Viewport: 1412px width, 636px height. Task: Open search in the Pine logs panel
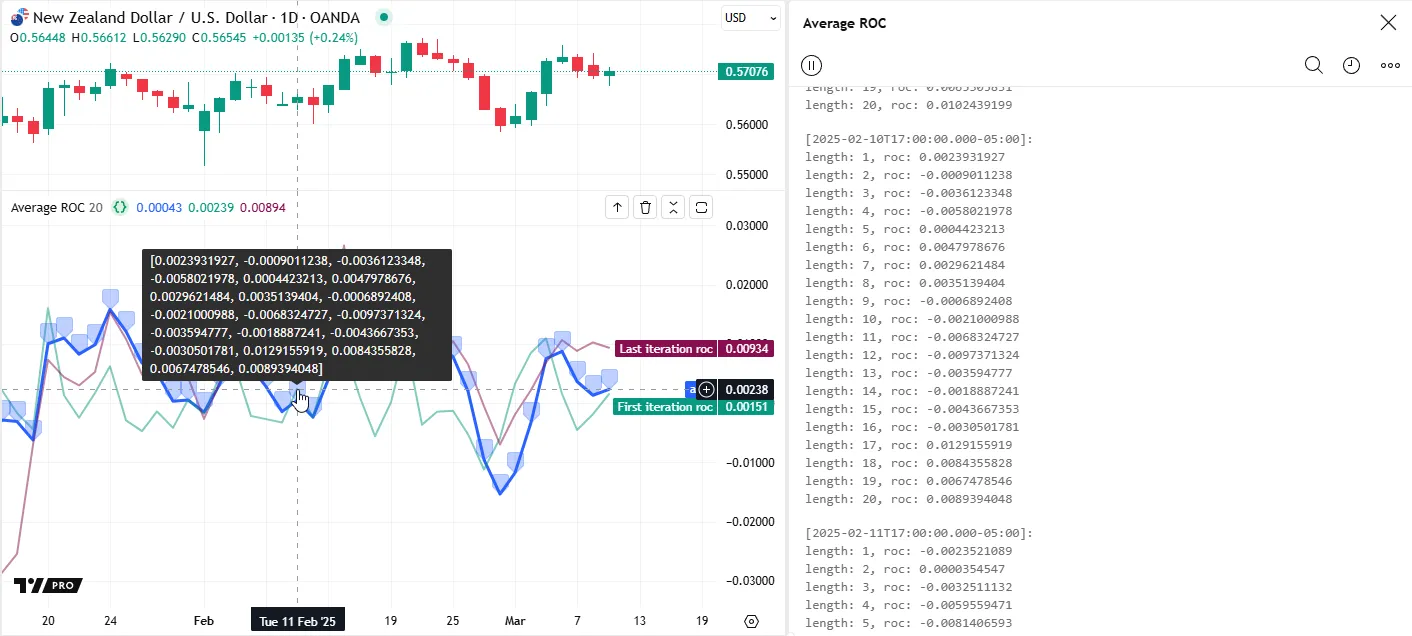click(x=1313, y=65)
